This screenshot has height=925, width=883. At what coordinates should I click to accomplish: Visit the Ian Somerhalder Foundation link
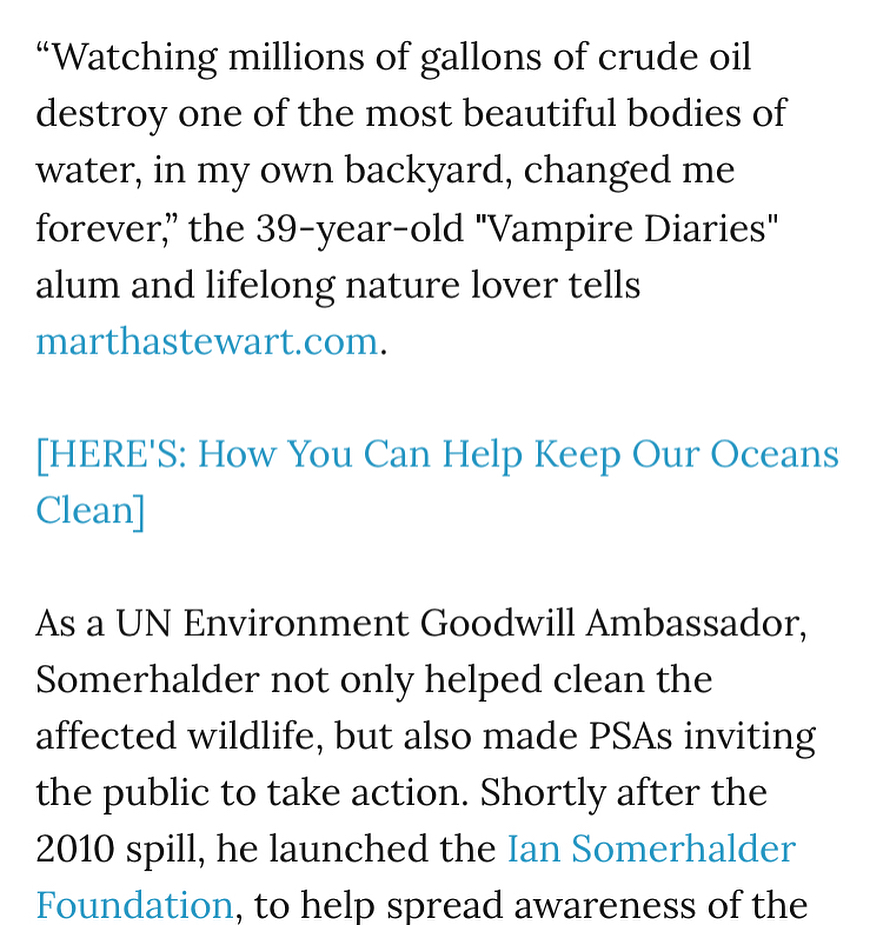[651, 849]
